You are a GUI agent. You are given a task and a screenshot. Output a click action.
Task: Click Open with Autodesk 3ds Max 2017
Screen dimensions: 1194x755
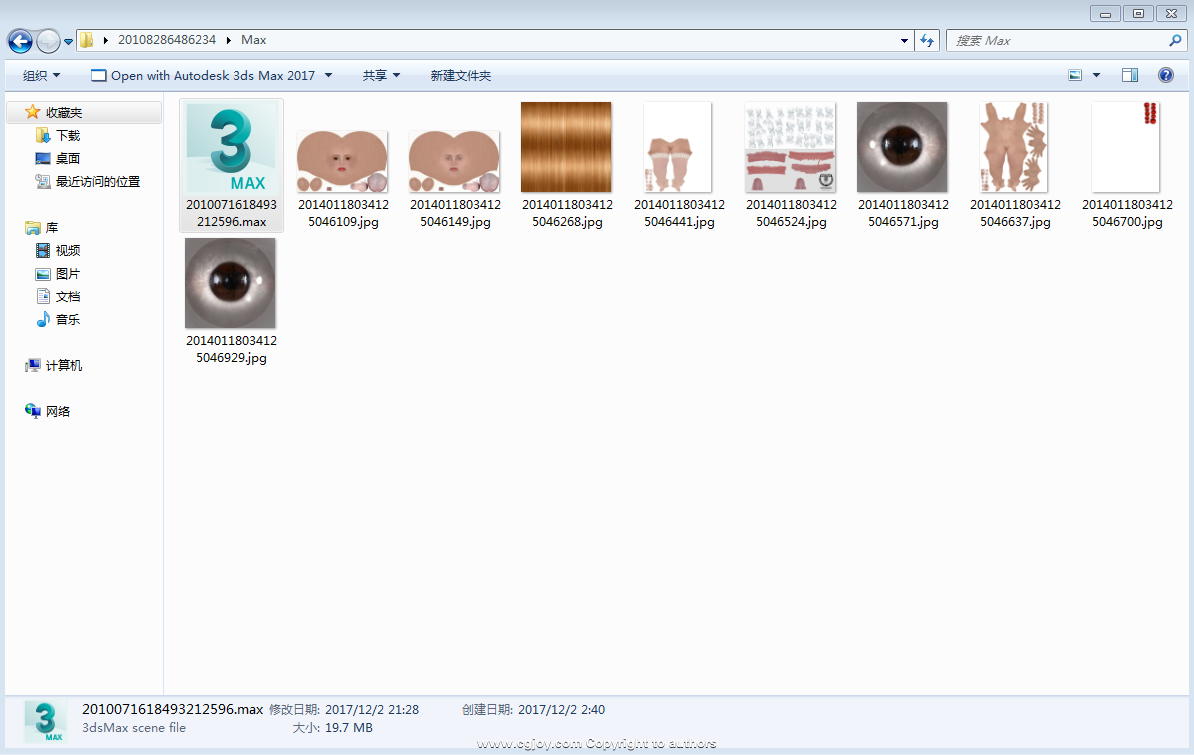point(204,75)
